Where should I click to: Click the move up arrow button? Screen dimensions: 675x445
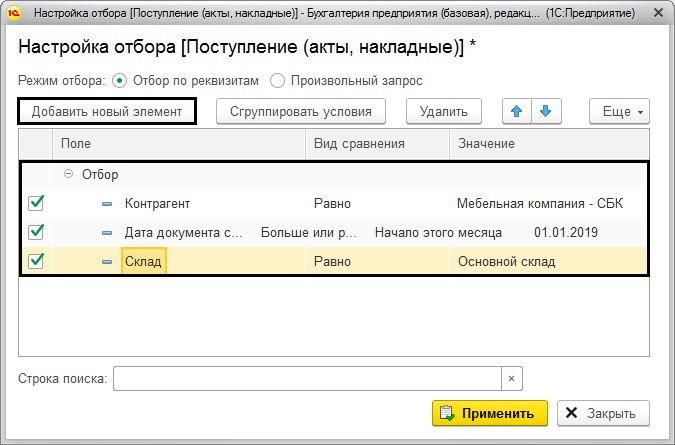[x=518, y=111]
